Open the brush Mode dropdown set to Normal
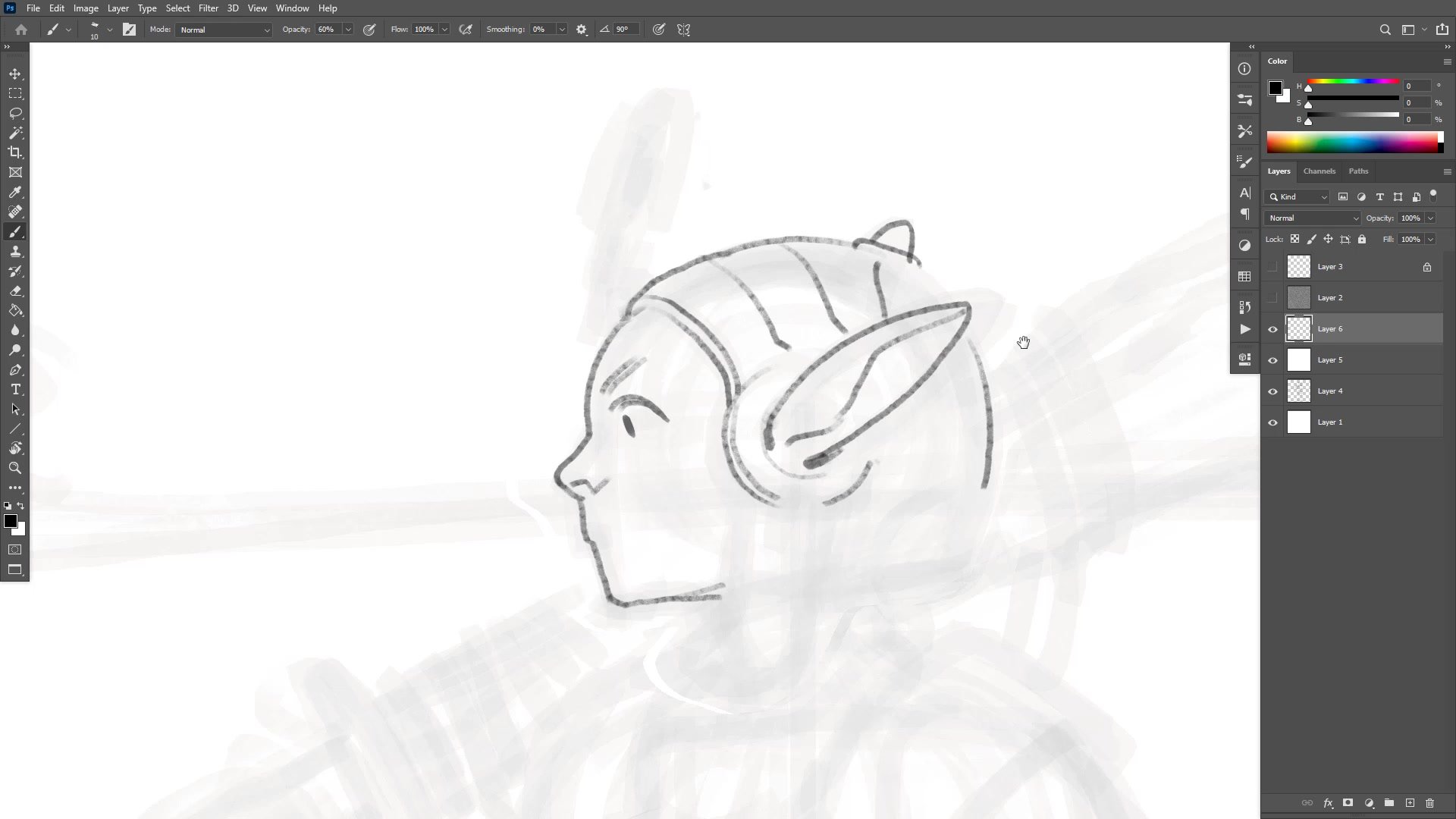The image size is (1456, 819). (224, 30)
